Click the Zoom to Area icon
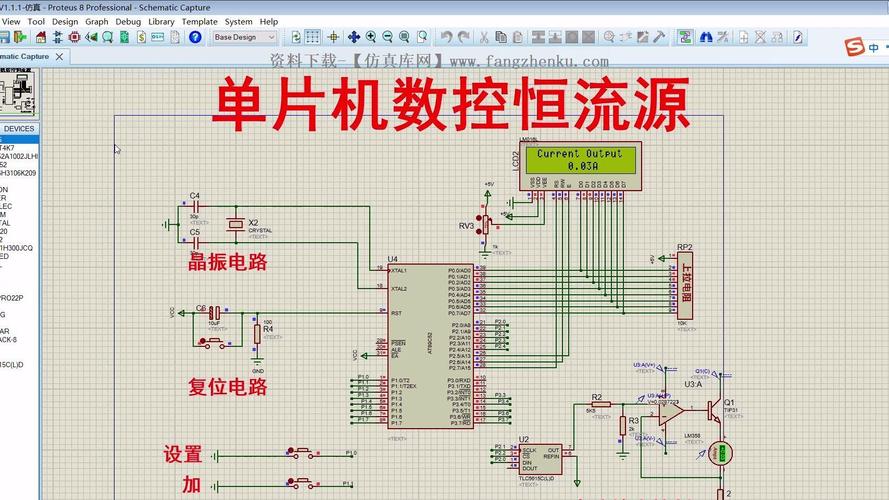The height and width of the screenshot is (500, 889). [x=422, y=37]
